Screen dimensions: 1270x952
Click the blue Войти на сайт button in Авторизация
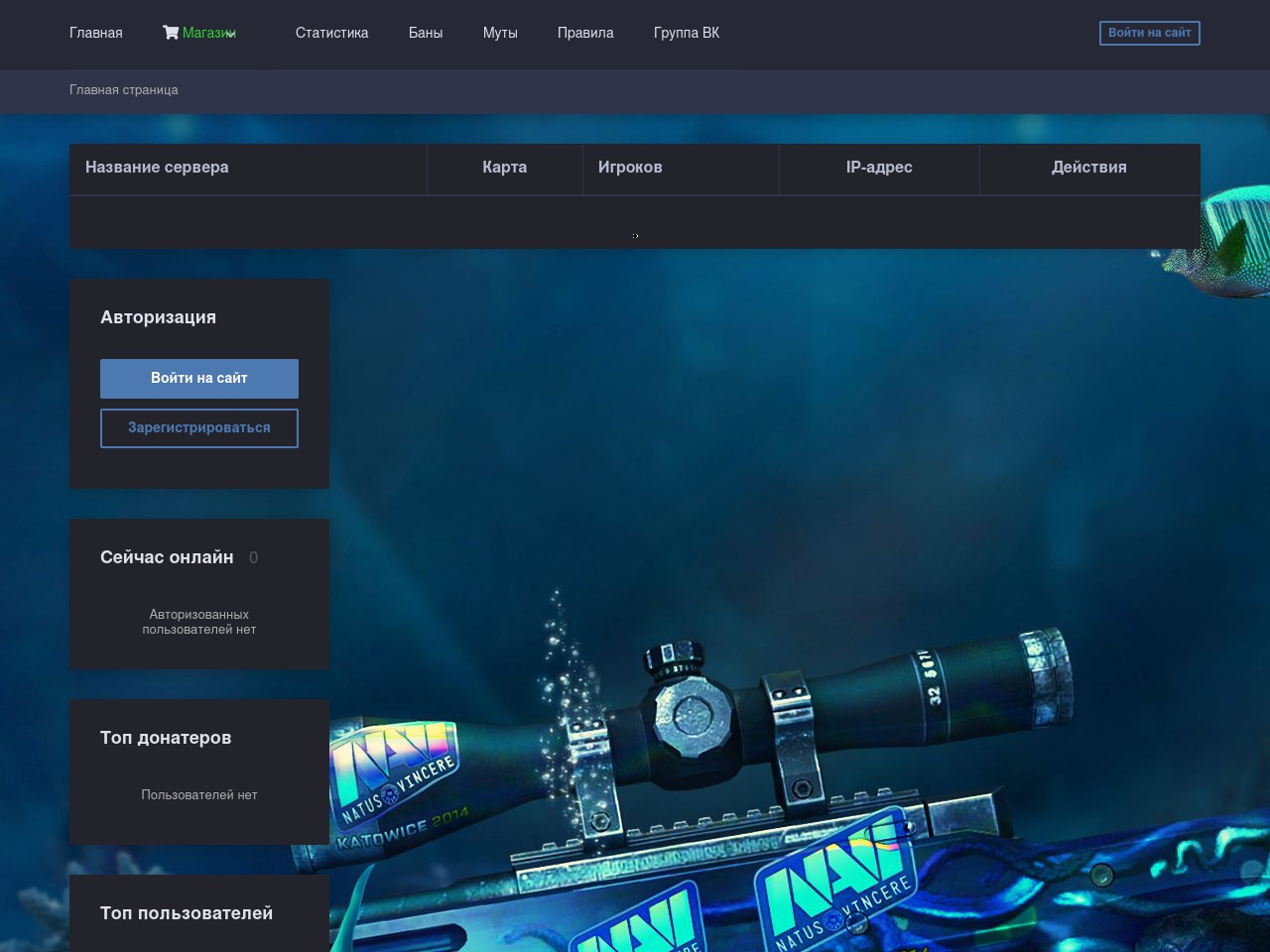[199, 378]
